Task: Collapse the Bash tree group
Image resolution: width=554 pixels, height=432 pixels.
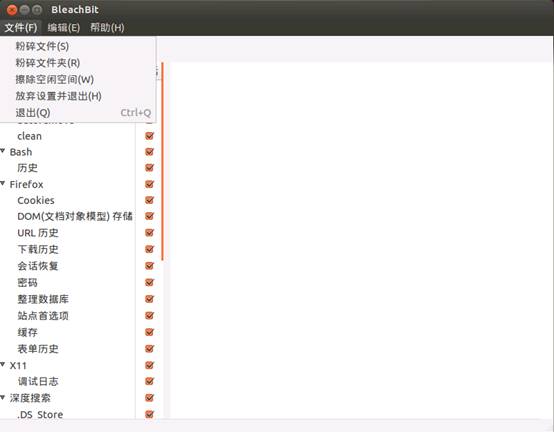Action: click(x=3, y=151)
